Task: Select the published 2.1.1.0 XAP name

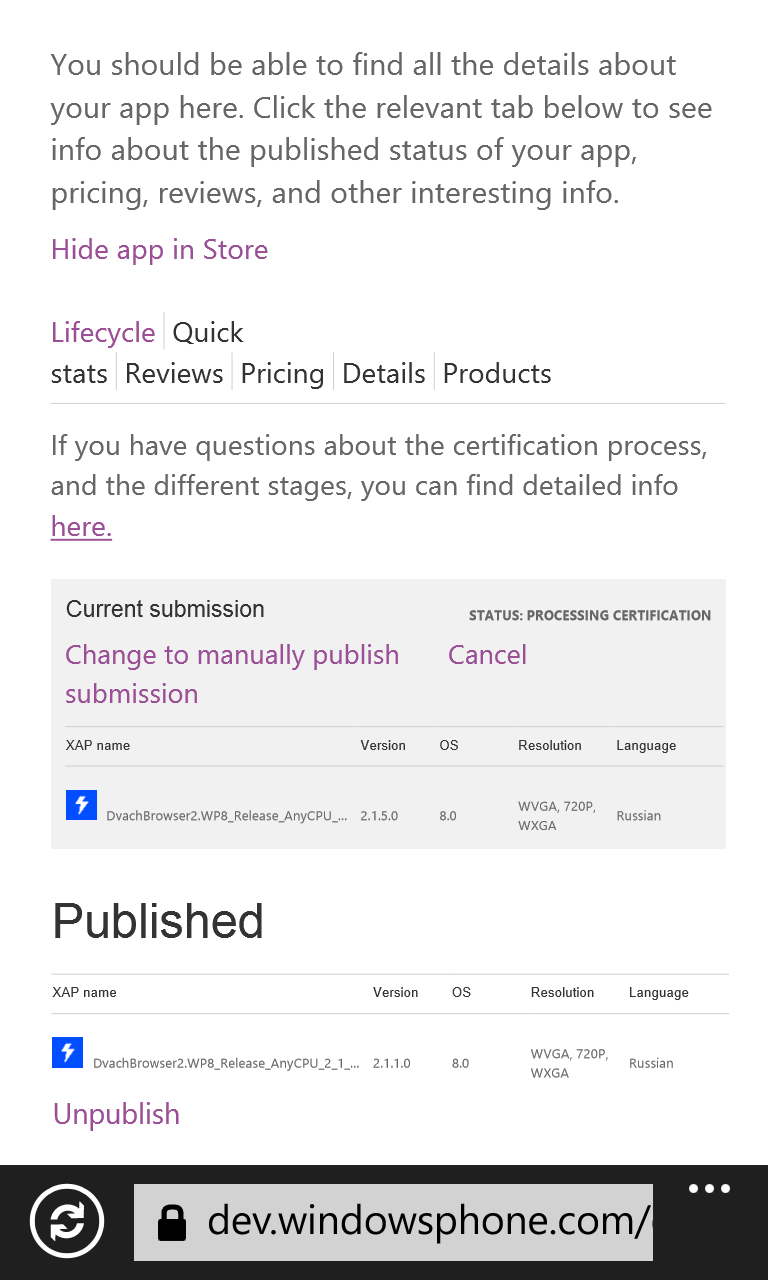Action: click(227, 1063)
